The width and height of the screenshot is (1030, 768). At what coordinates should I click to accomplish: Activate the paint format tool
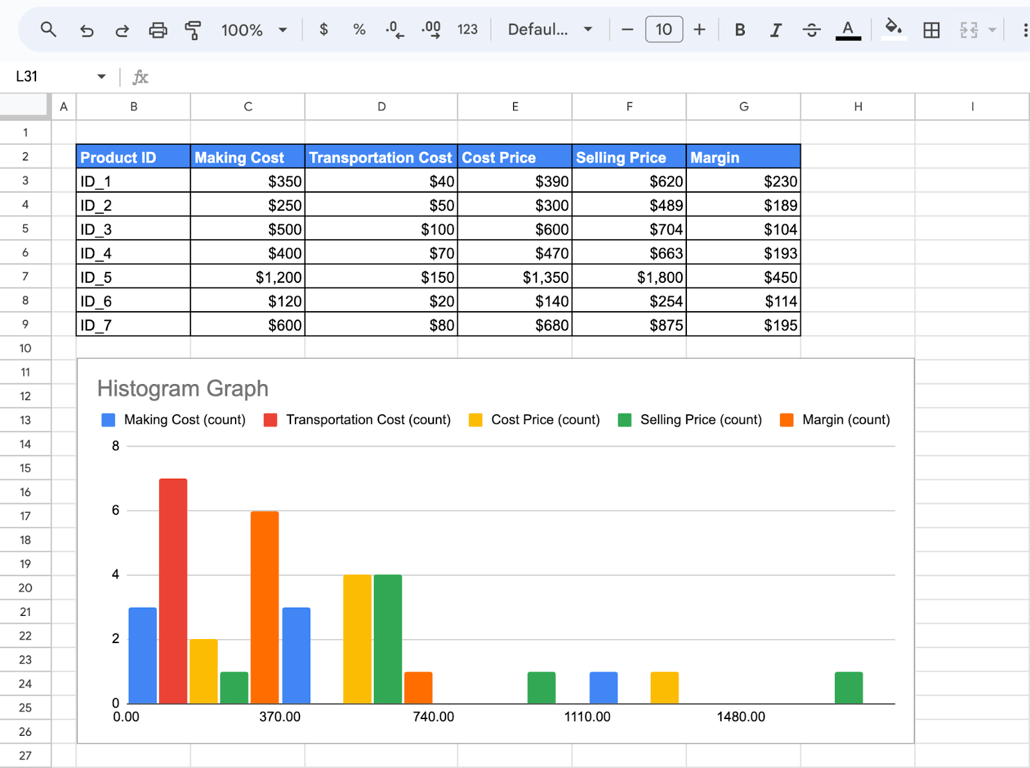coord(193,30)
